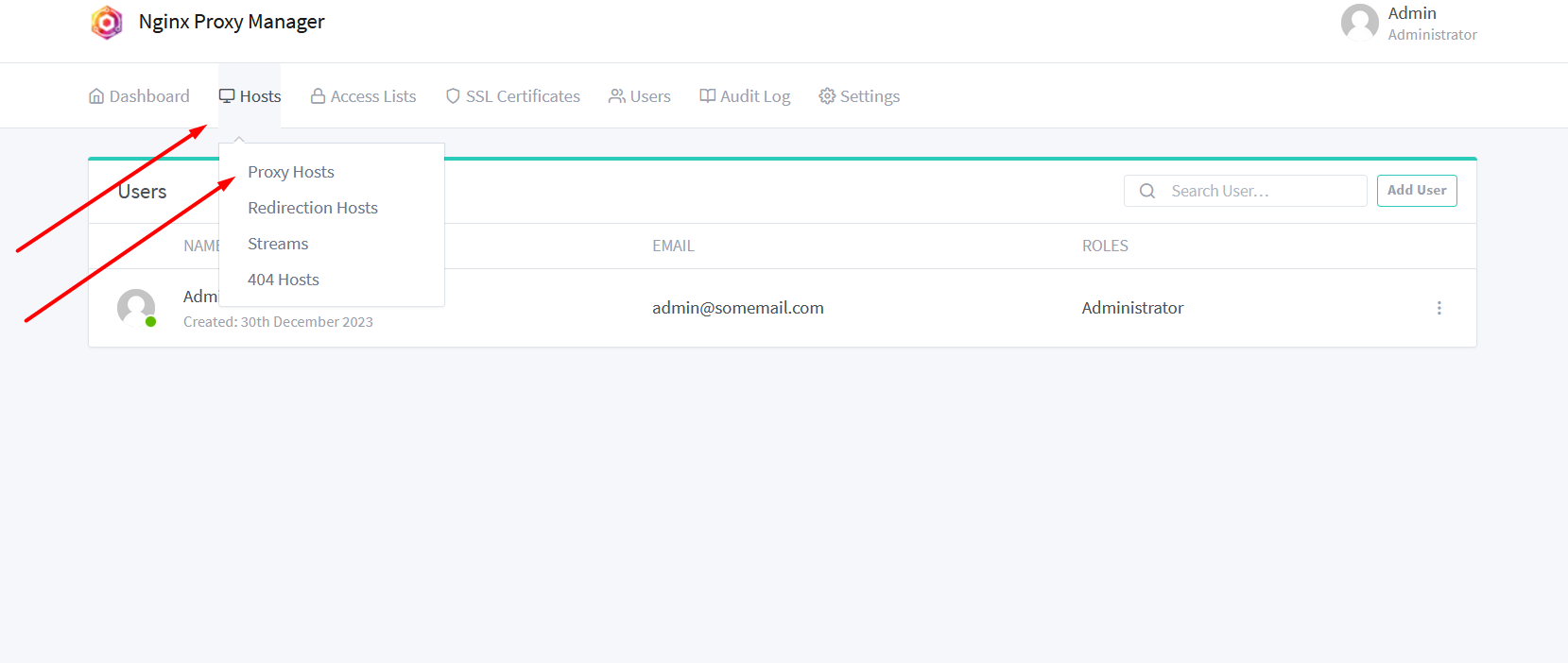Choose 404 Hosts from the Hosts menu
The width and height of the screenshot is (1568, 663).
(284, 280)
